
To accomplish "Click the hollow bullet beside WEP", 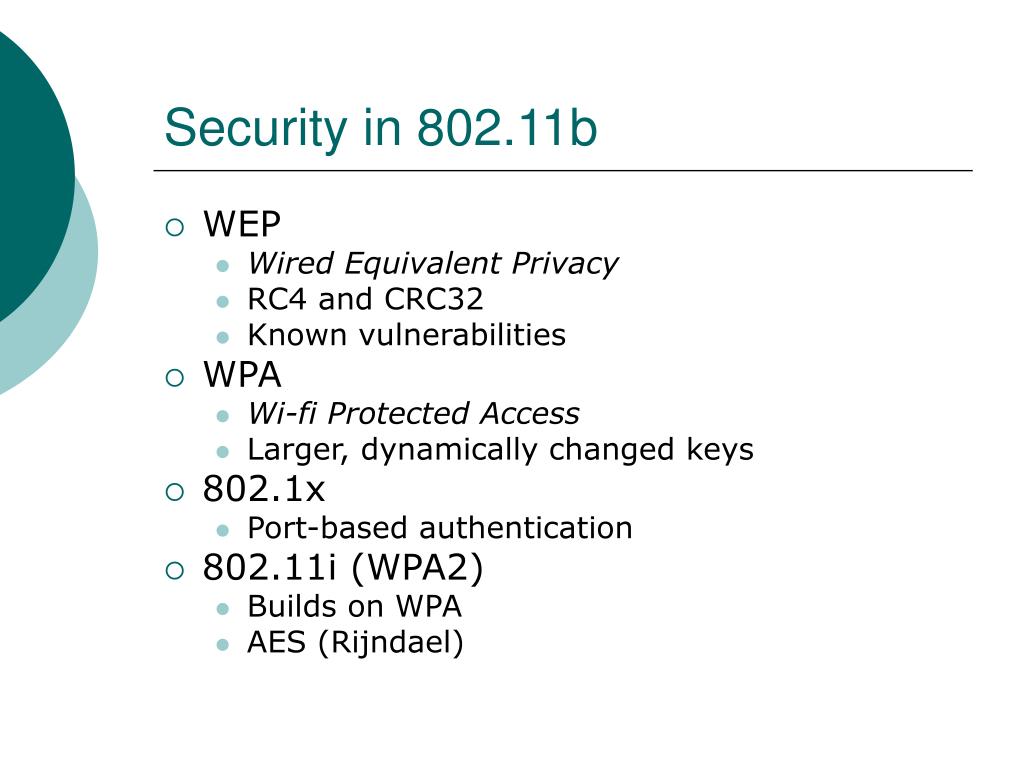I will click(x=175, y=227).
